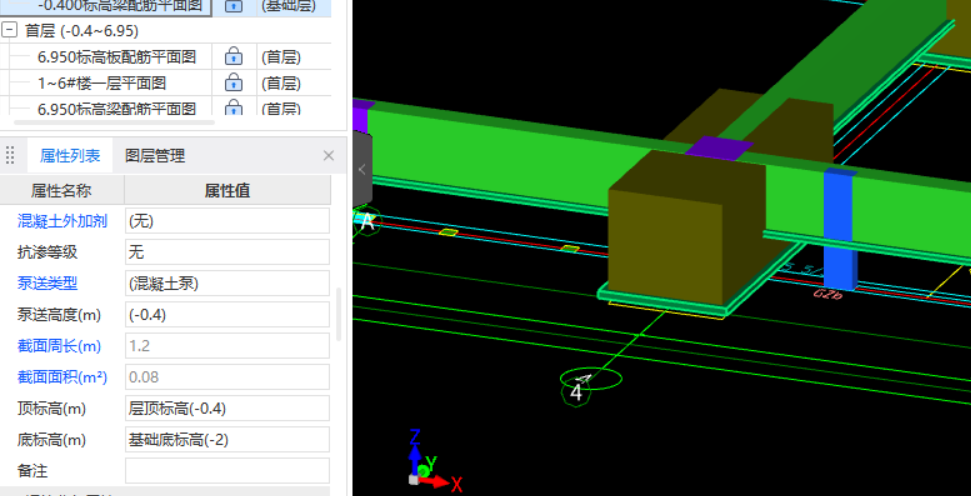Image resolution: width=971 pixels, height=496 pixels.
Task: Grab the panel drag handle dots
Action: tap(10, 155)
